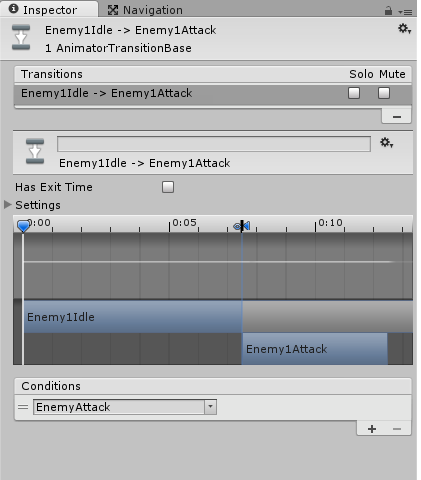Open the gear menu in Inspector header
The image size is (421, 480).
(x=404, y=29)
